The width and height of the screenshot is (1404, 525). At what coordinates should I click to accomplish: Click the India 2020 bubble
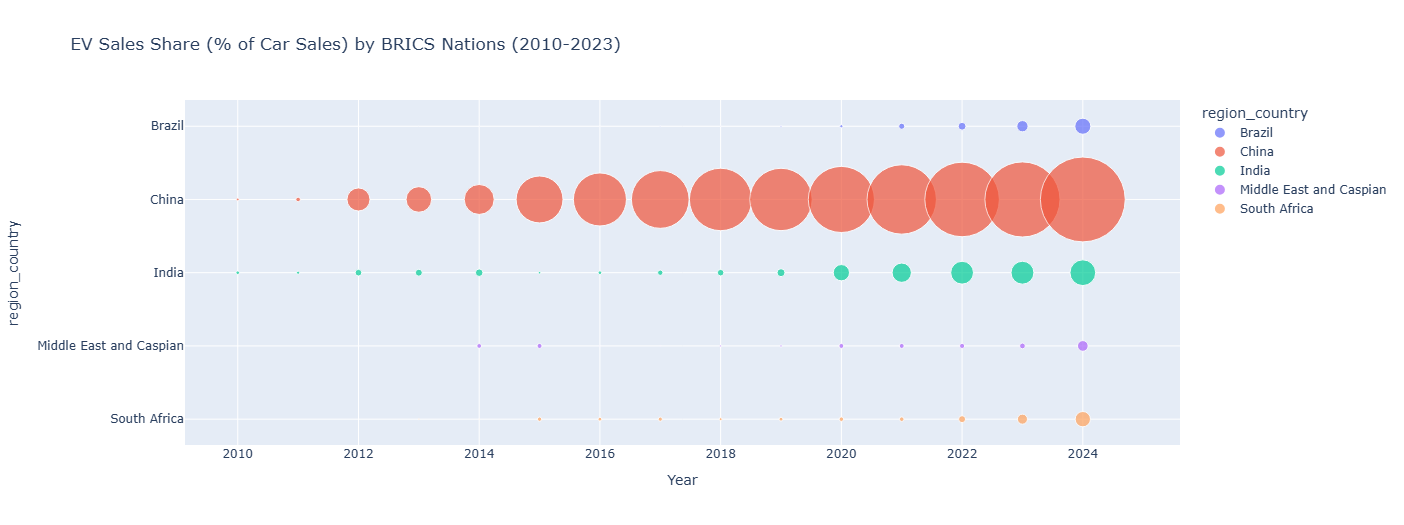coord(841,272)
